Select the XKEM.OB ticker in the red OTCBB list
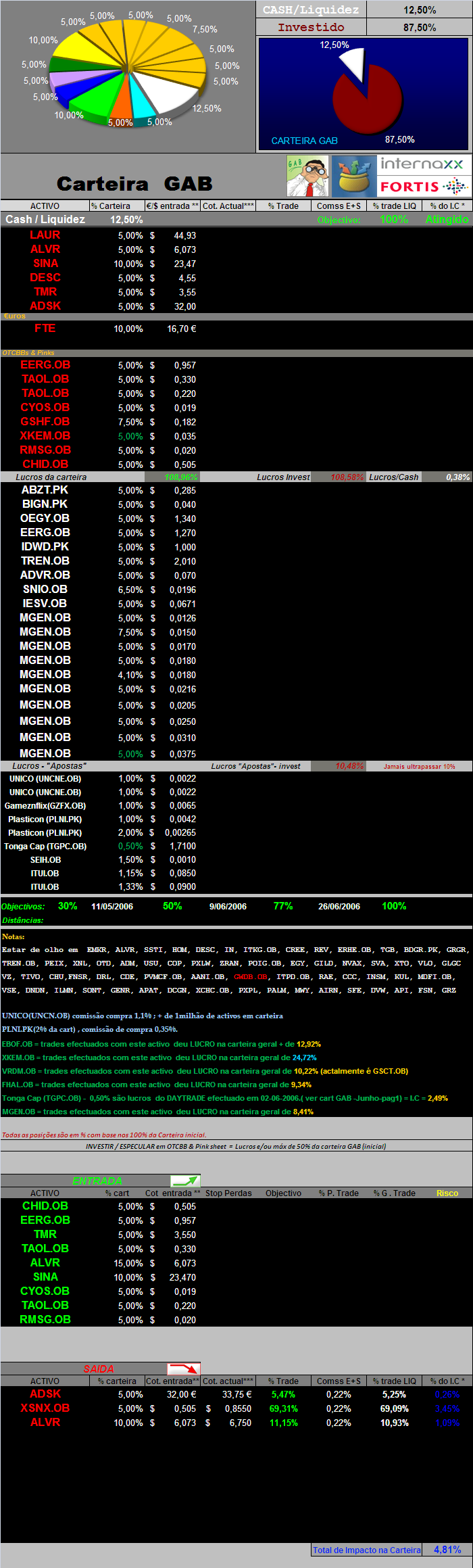 [45, 435]
